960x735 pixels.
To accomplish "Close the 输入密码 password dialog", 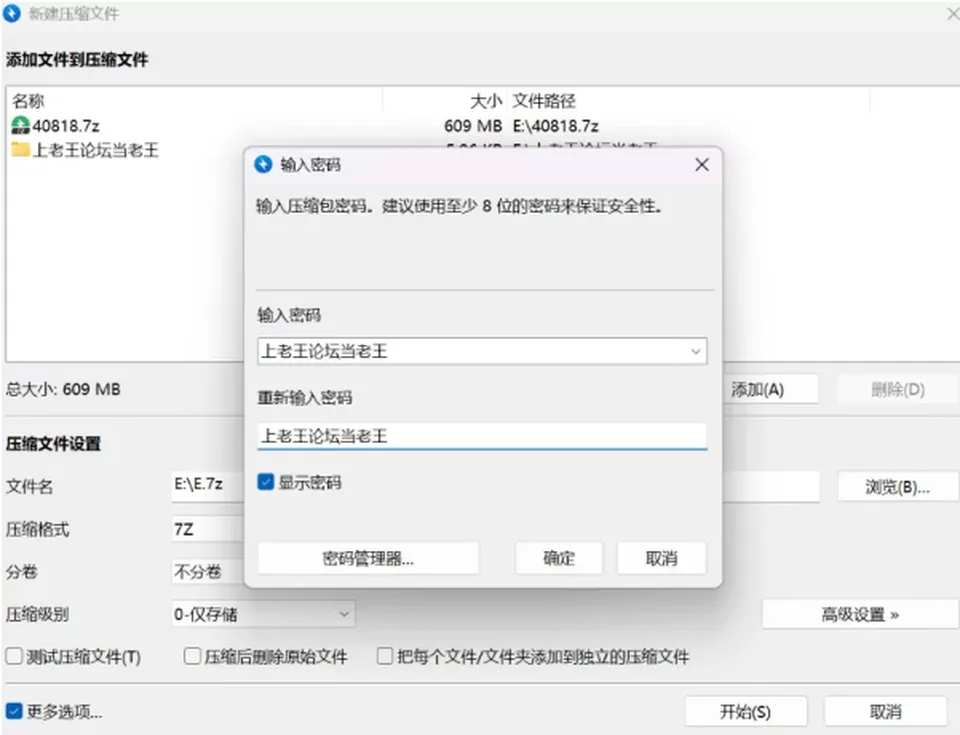I will click(702, 164).
